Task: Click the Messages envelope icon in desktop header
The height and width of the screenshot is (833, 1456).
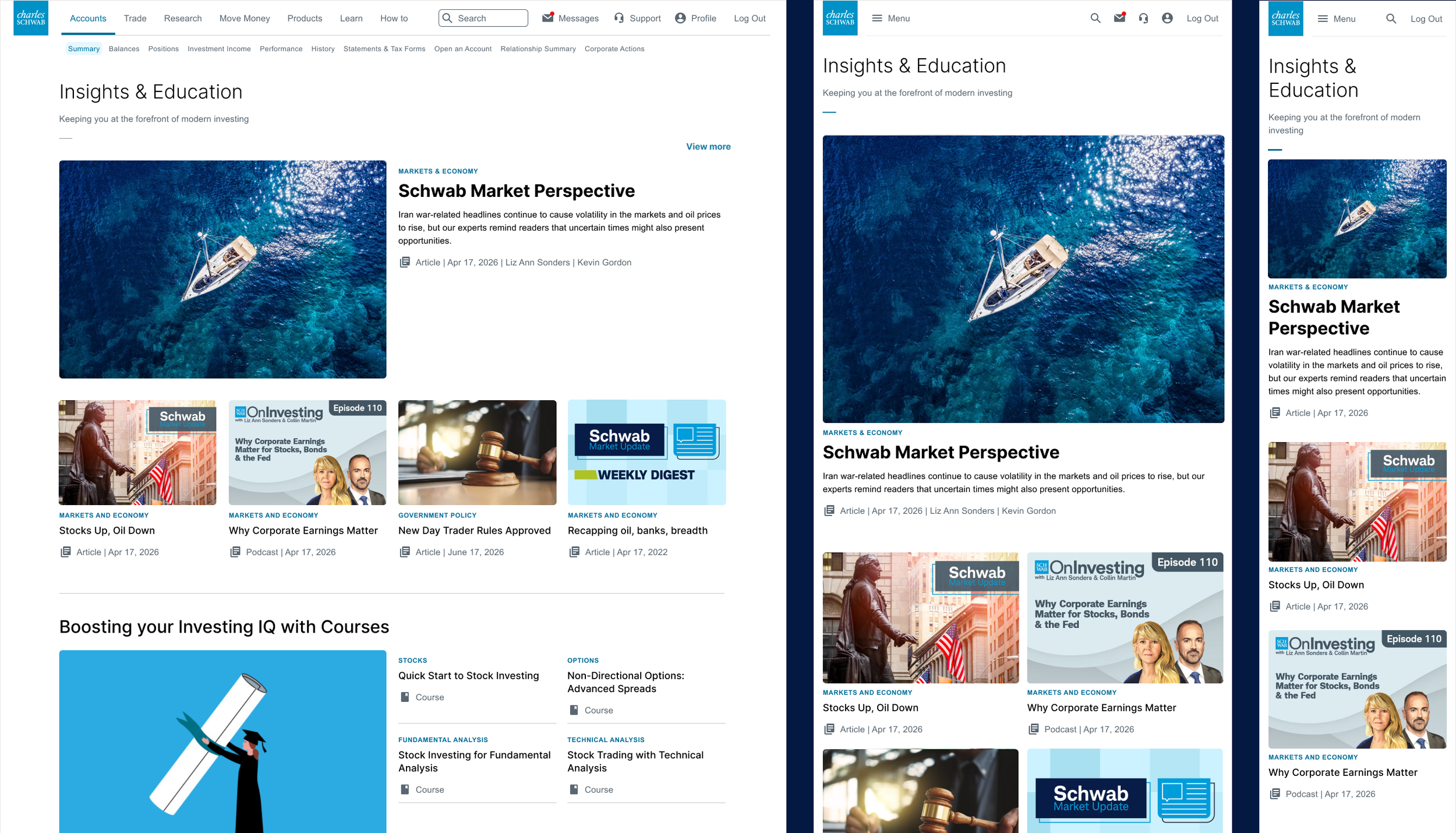Action: click(547, 18)
